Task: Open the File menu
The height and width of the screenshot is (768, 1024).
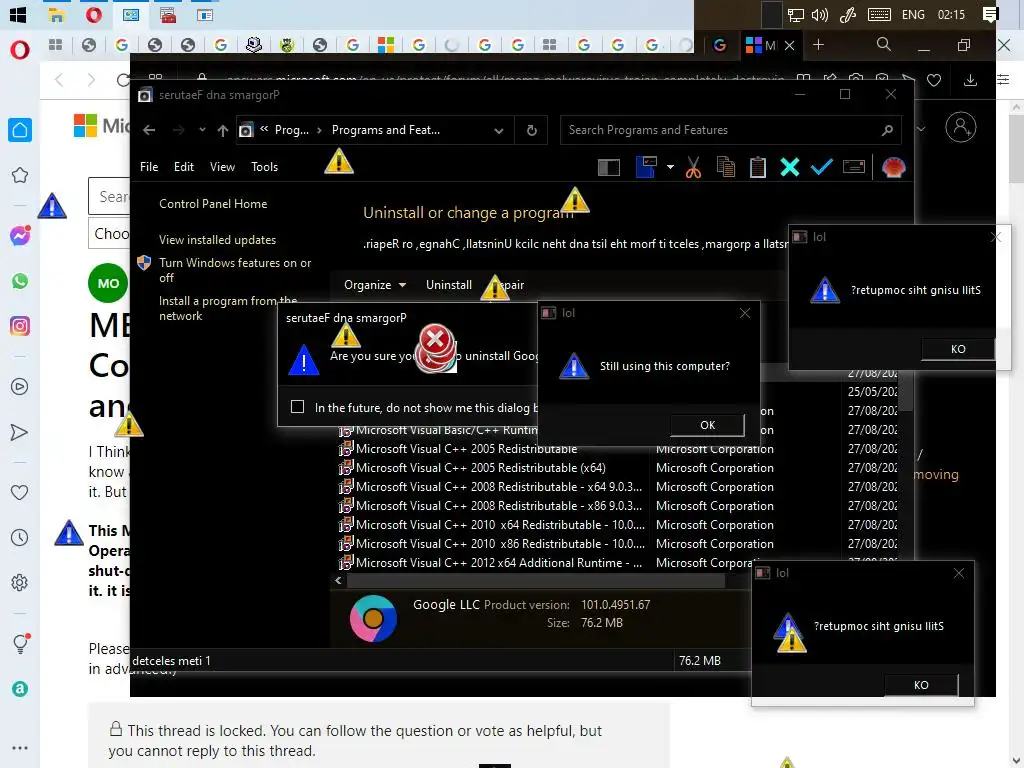Action: point(149,167)
